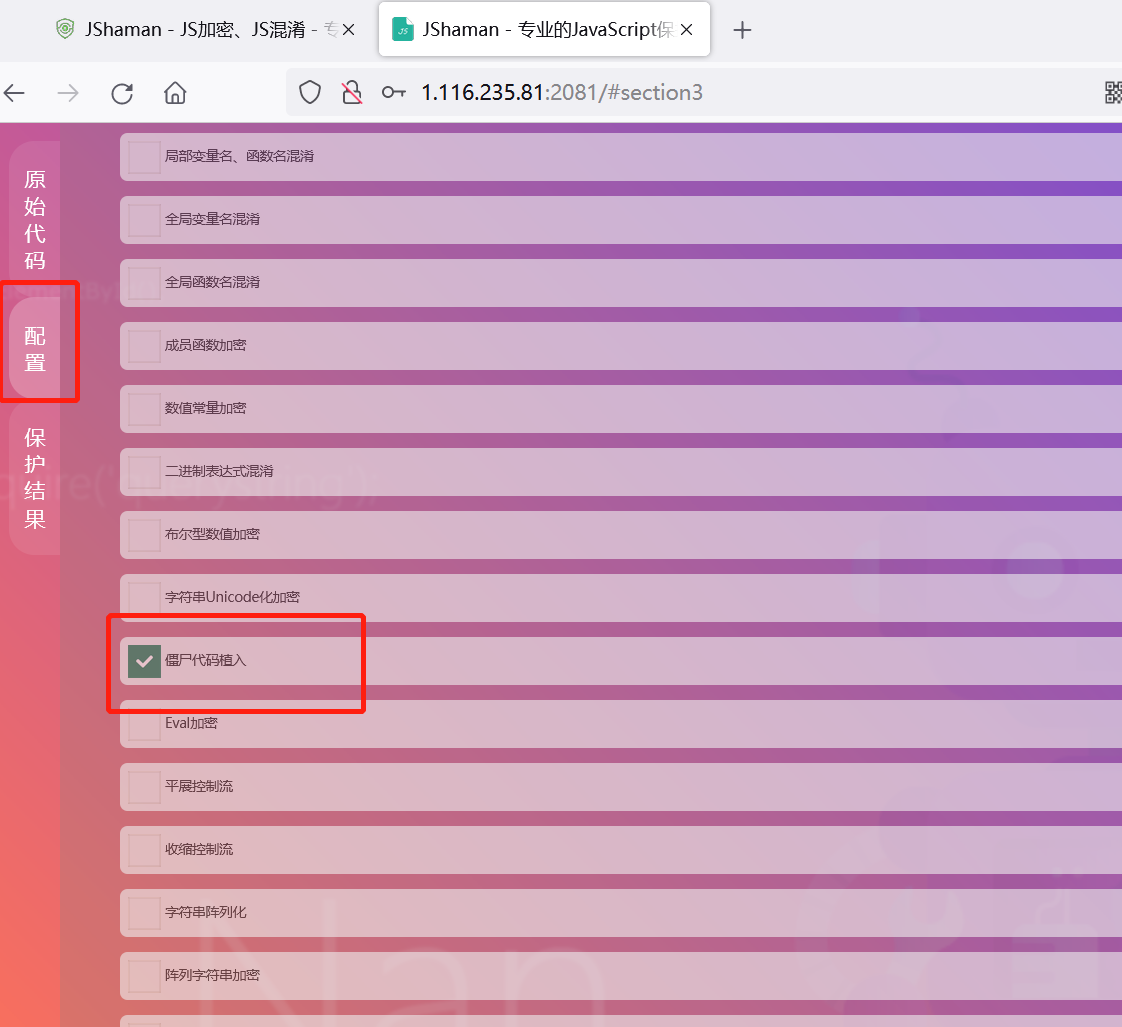Image resolution: width=1122 pixels, height=1027 pixels.
Task: Tick the 成员函数加密 checkbox
Action: [x=144, y=346]
